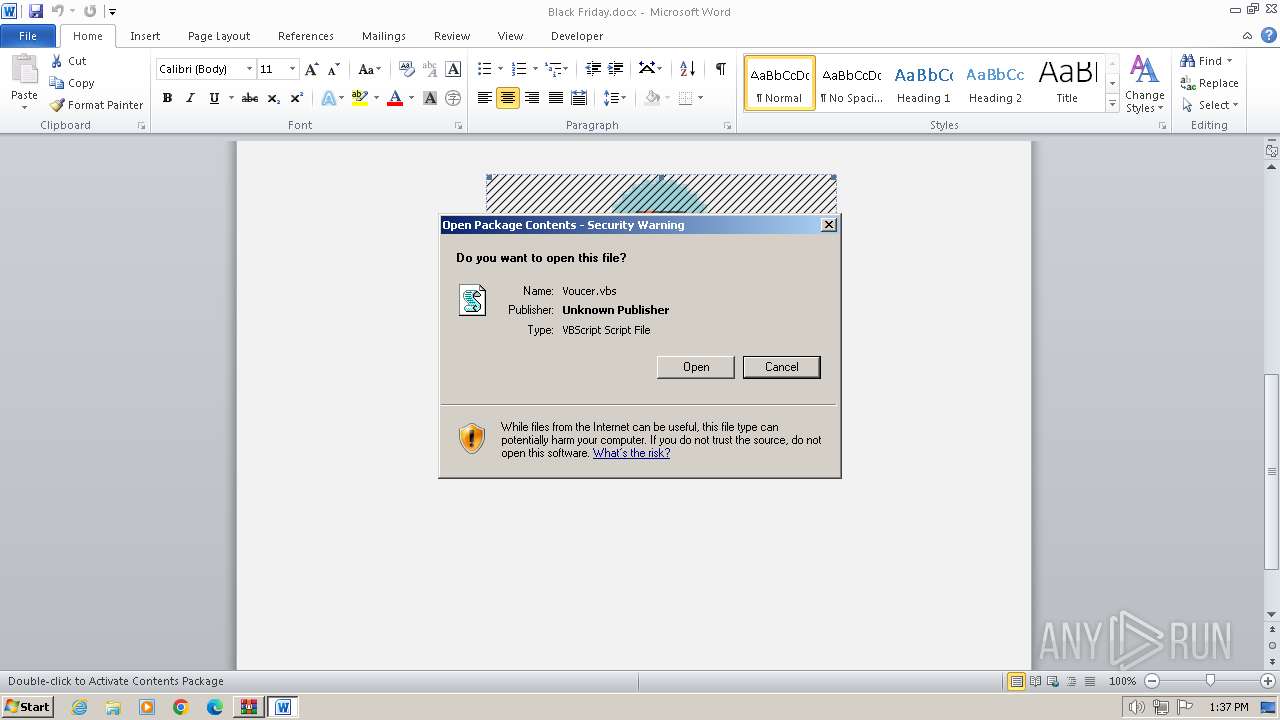
Task: Apply the Title style
Action: [1067, 83]
